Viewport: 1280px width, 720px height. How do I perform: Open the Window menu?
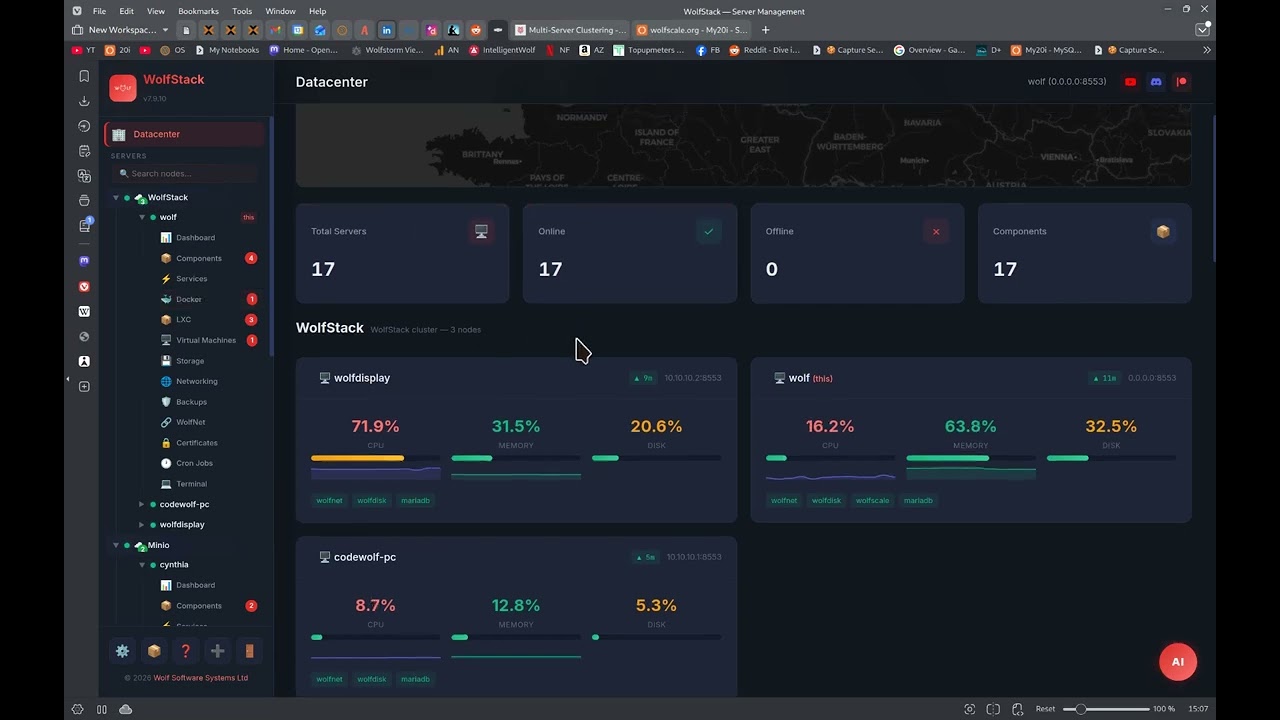(280, 11)
